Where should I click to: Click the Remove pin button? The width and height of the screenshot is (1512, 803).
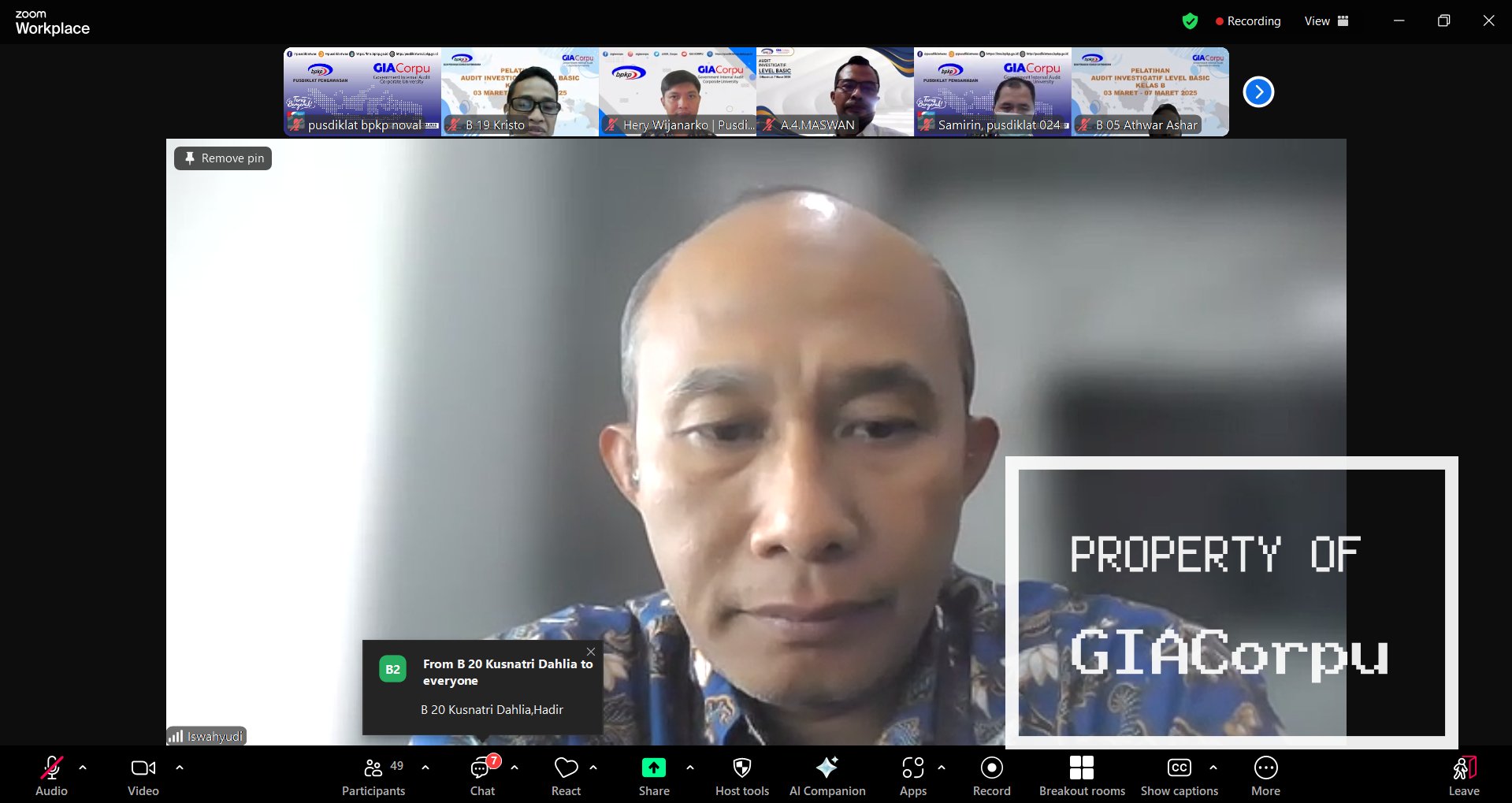coord(223,158)
